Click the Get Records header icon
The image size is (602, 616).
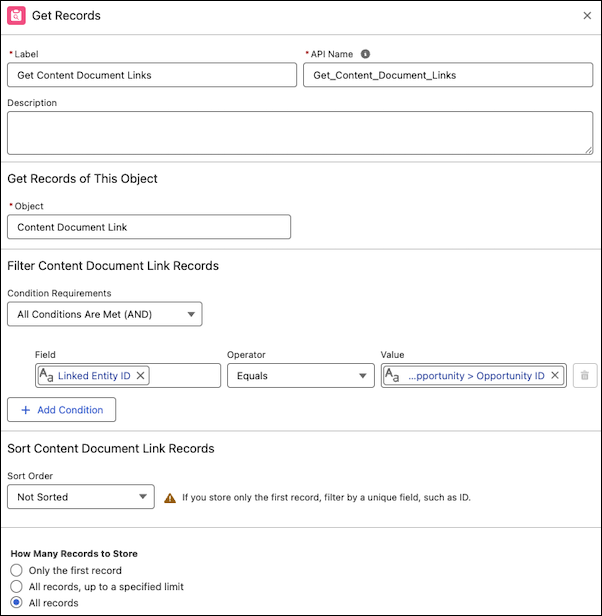17,16
